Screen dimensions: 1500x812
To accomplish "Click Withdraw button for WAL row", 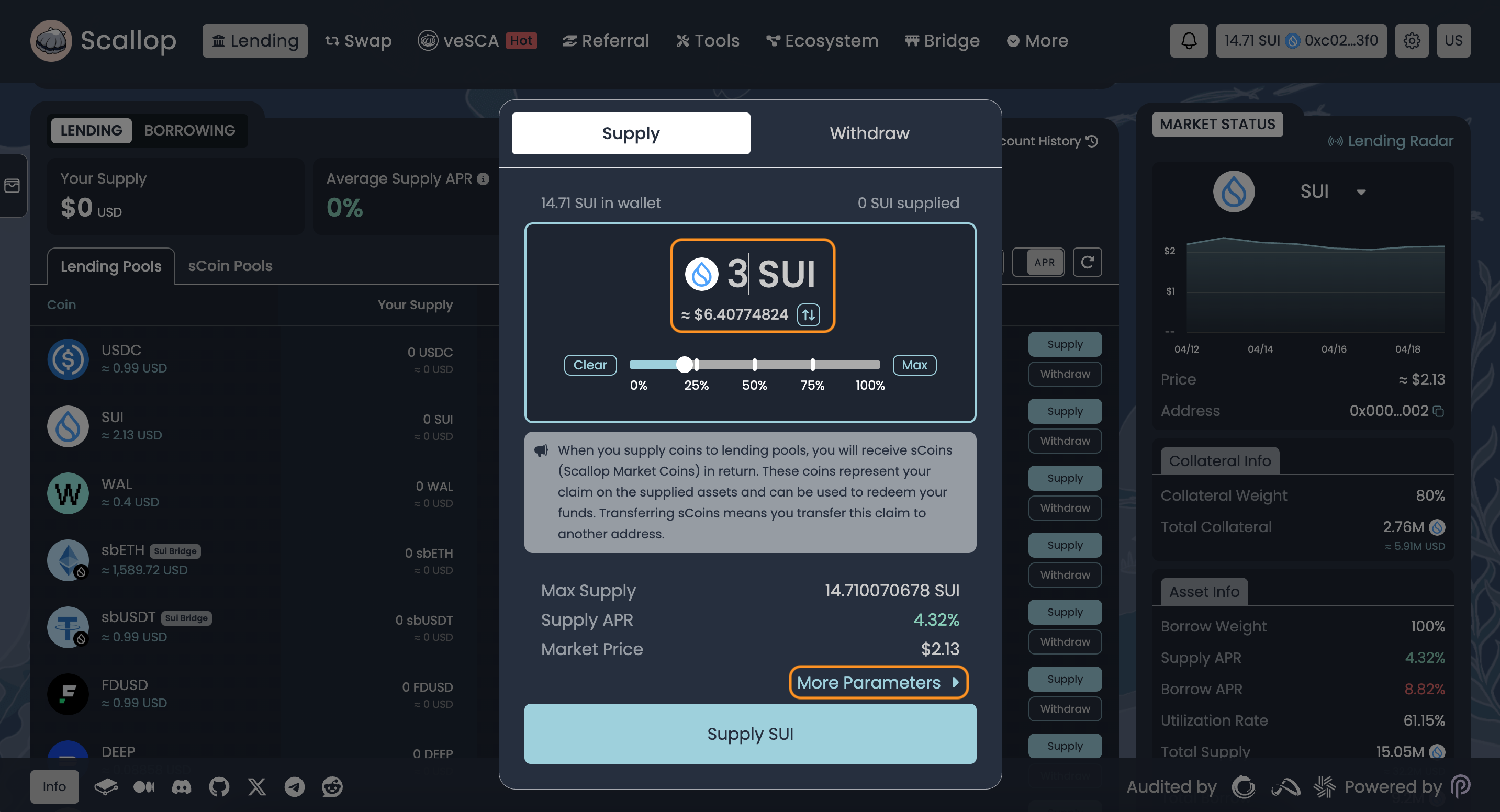I will pyautogui.click(x=1065, y=507).
